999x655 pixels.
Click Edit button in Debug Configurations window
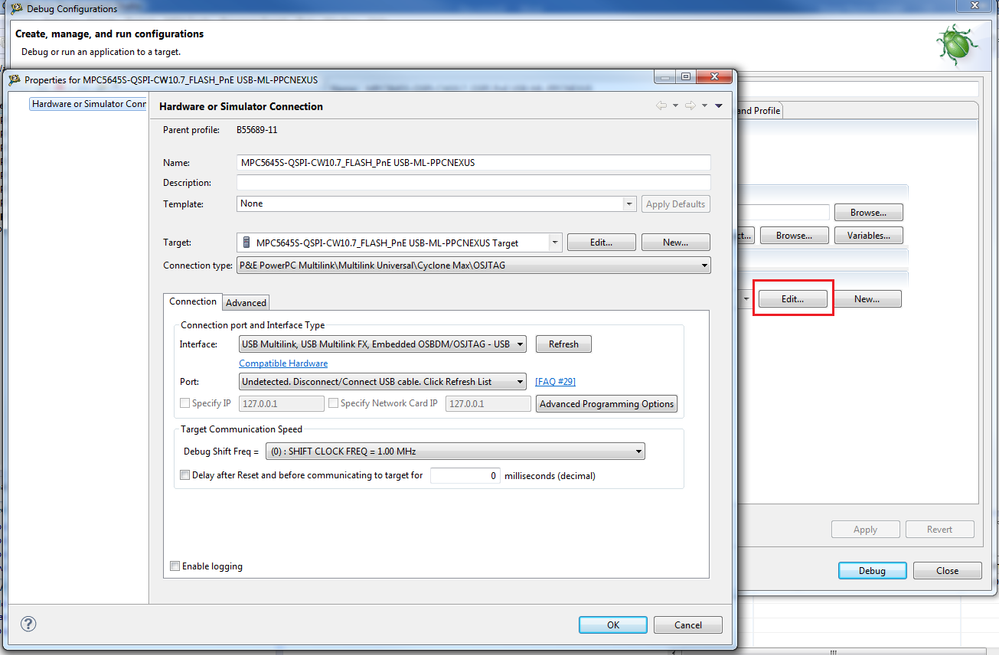pos(793,299)
